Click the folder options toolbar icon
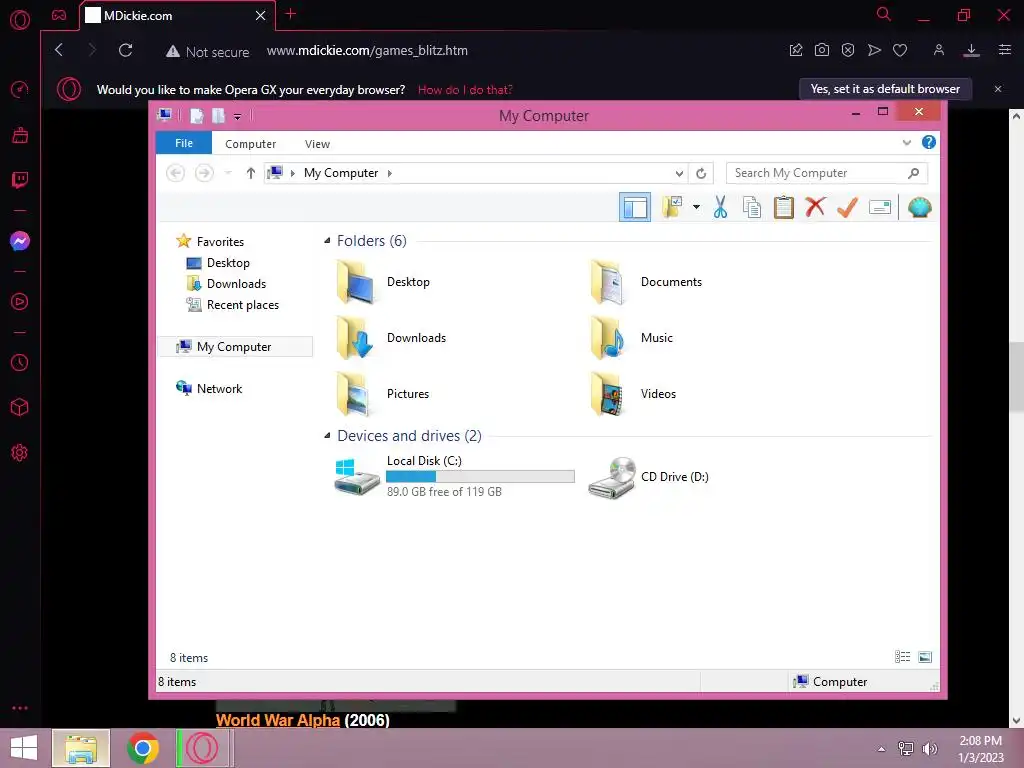Image resolution: width=1024 pixels, height=768 pixels. click(x=672, y=207)
